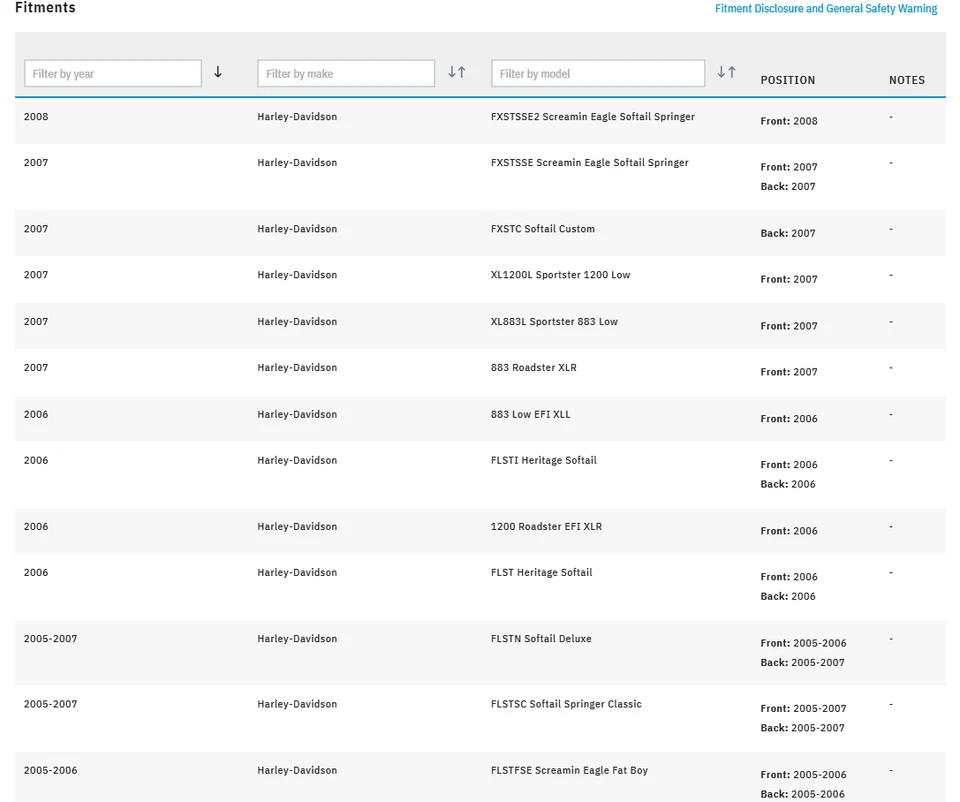Focus the Filter by make field
The image size is (960, 802).
click(x=346, y=73)
